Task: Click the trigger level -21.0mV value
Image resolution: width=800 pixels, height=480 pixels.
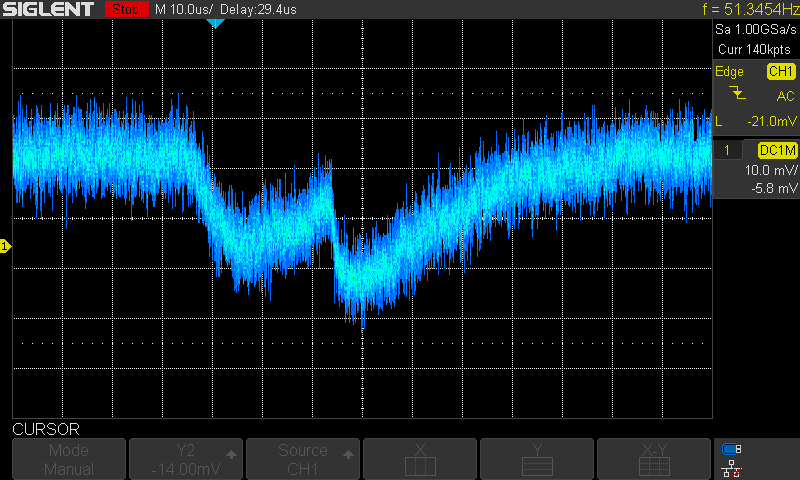Action: click(771, 121)
